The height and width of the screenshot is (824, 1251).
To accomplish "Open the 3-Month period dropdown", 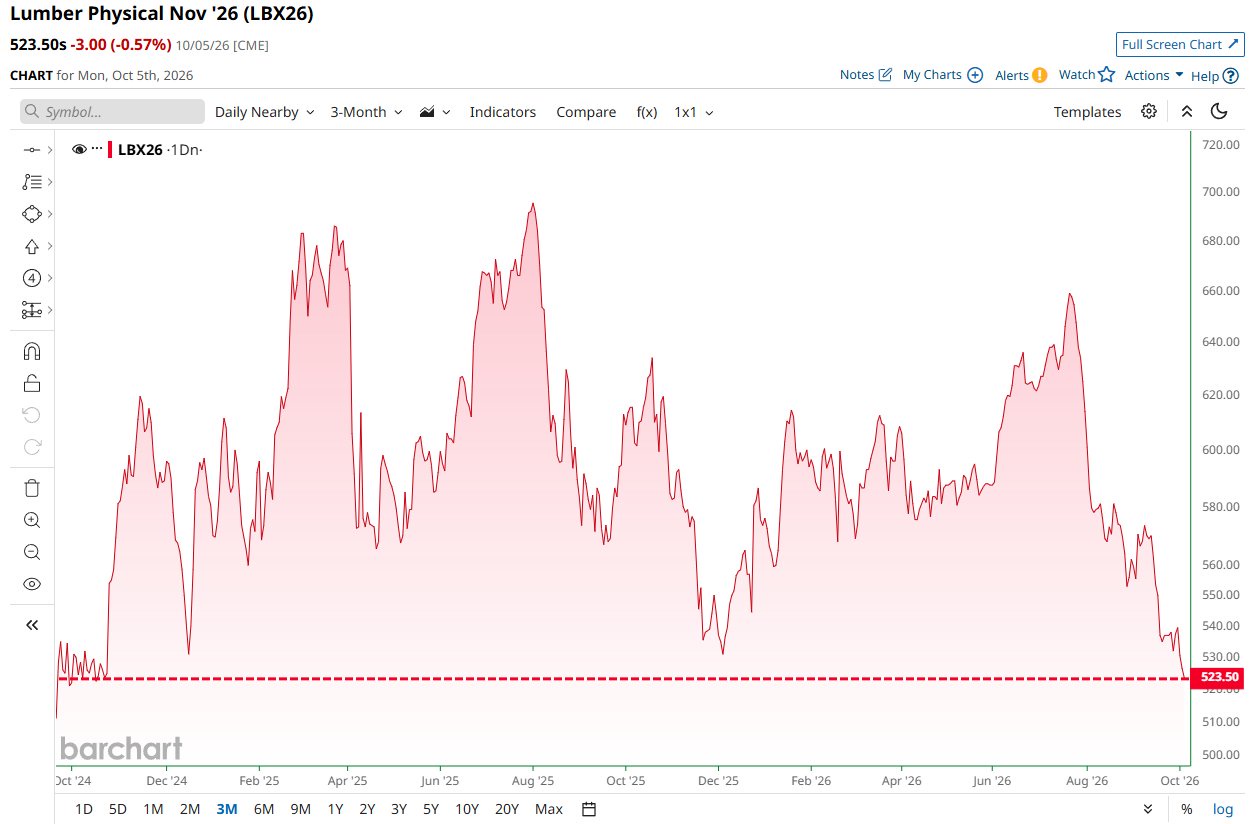I will 366,112.
